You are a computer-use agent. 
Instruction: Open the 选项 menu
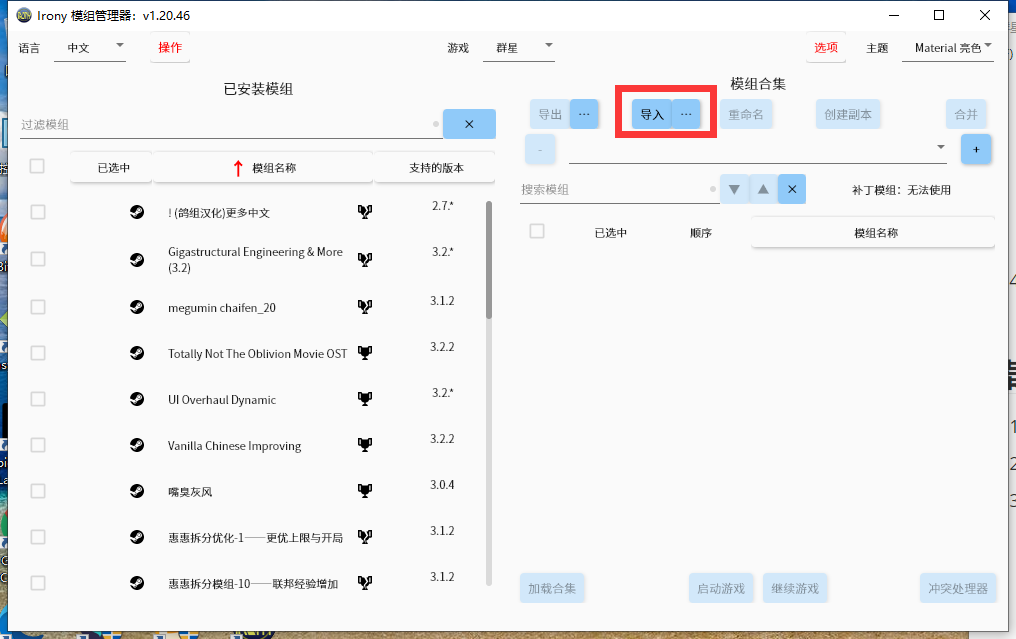pos(825,46)
